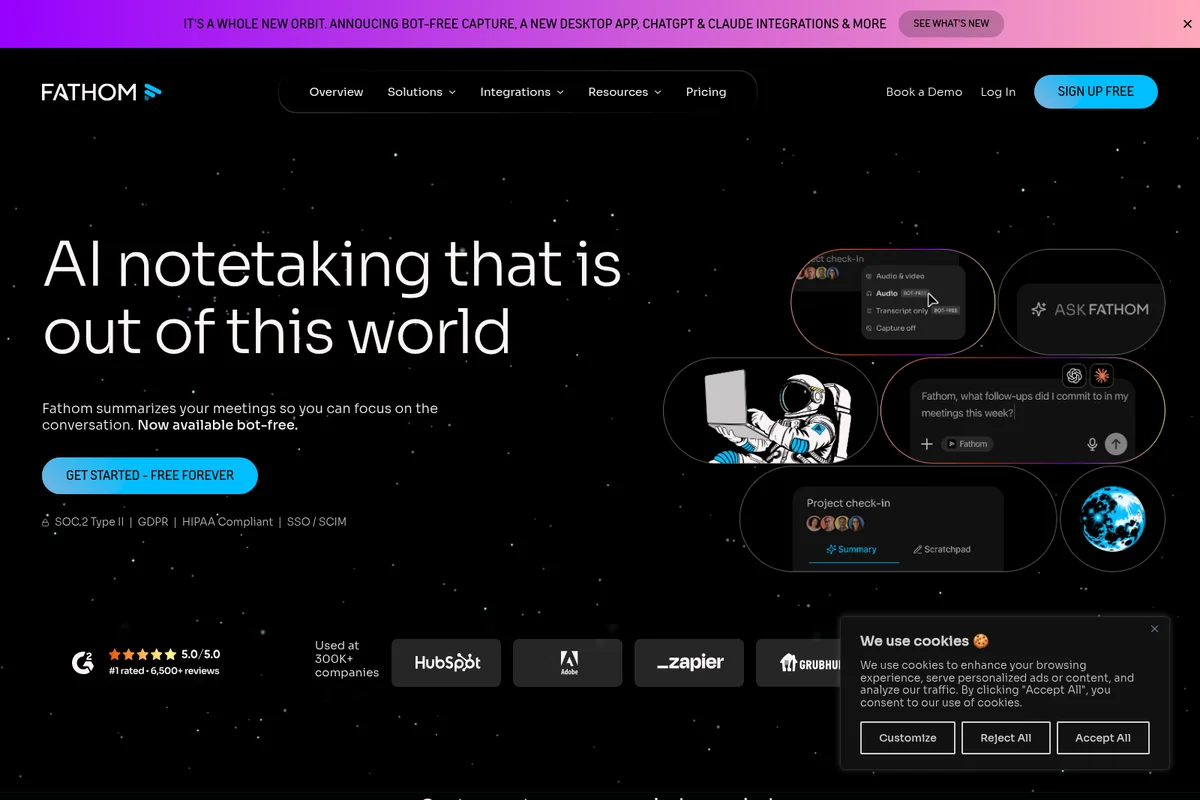The height and width of the screenshot is (800, 1200).
Task: Click the SIGN UP FREE button
Action: [1096, 91]
